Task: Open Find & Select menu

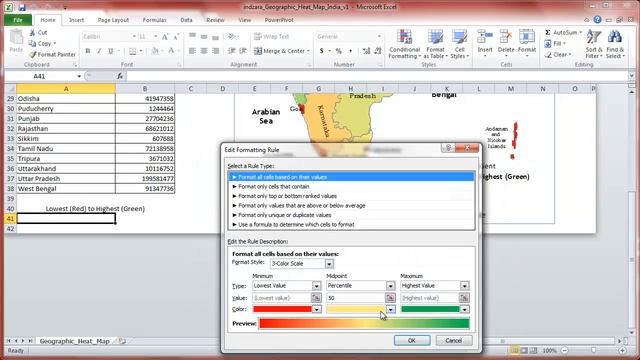Action: [x=615, y=44]
